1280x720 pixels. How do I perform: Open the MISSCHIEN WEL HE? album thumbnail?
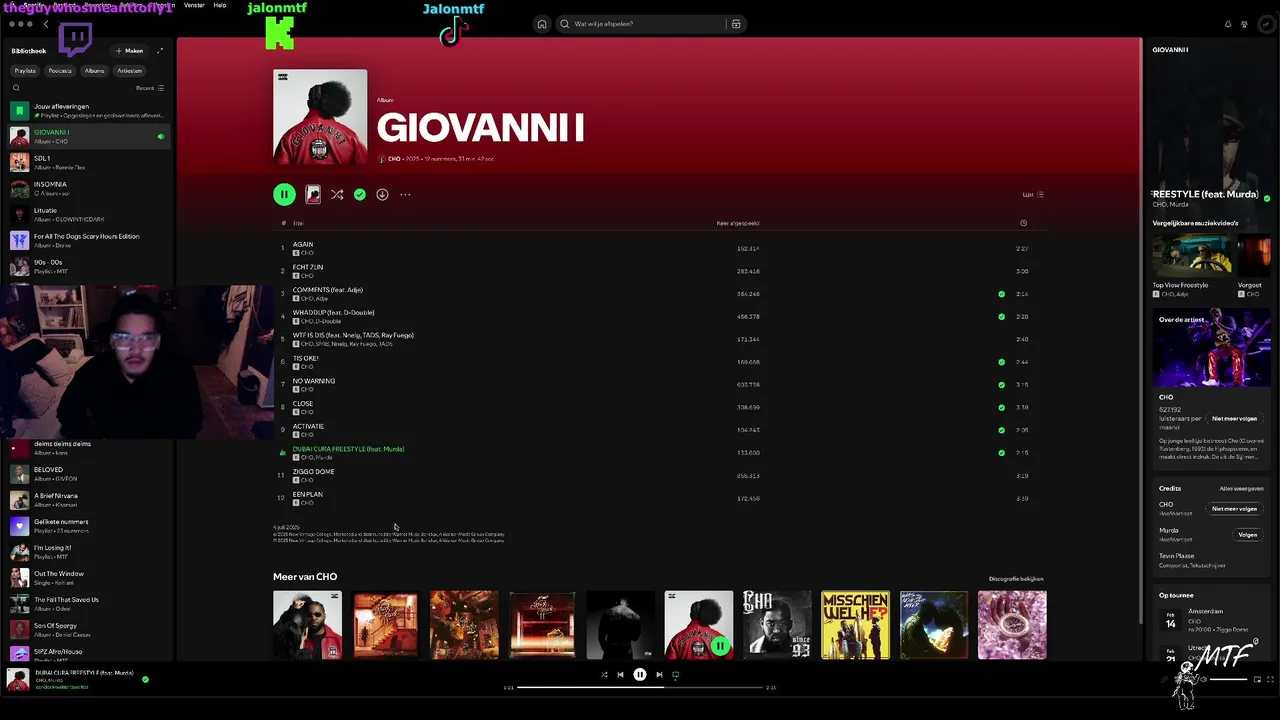(x=855, y=625)
